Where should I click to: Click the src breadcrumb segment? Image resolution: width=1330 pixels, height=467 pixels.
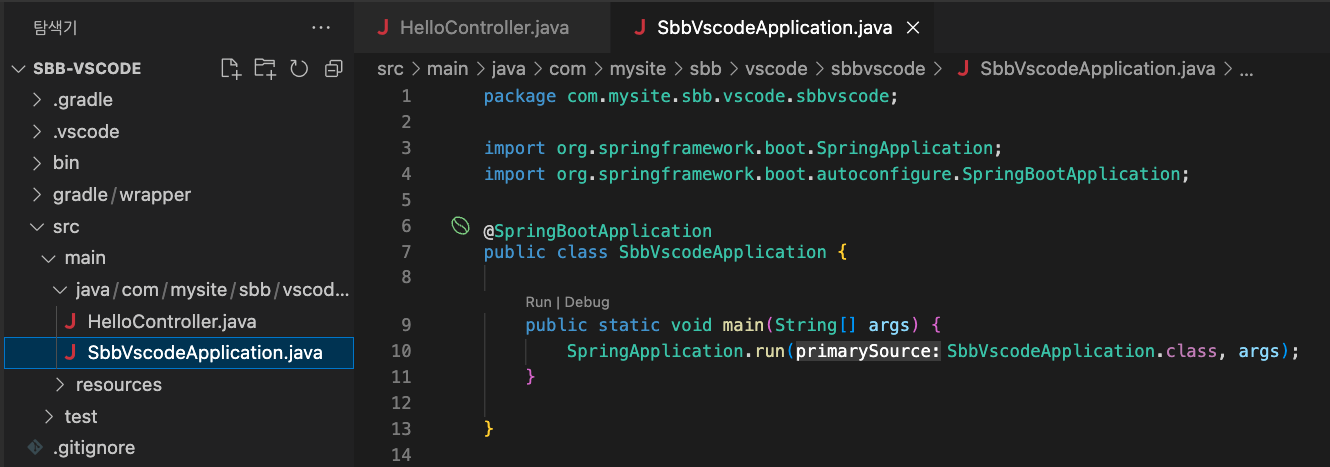pyautogui.click(x=390, y=69)
